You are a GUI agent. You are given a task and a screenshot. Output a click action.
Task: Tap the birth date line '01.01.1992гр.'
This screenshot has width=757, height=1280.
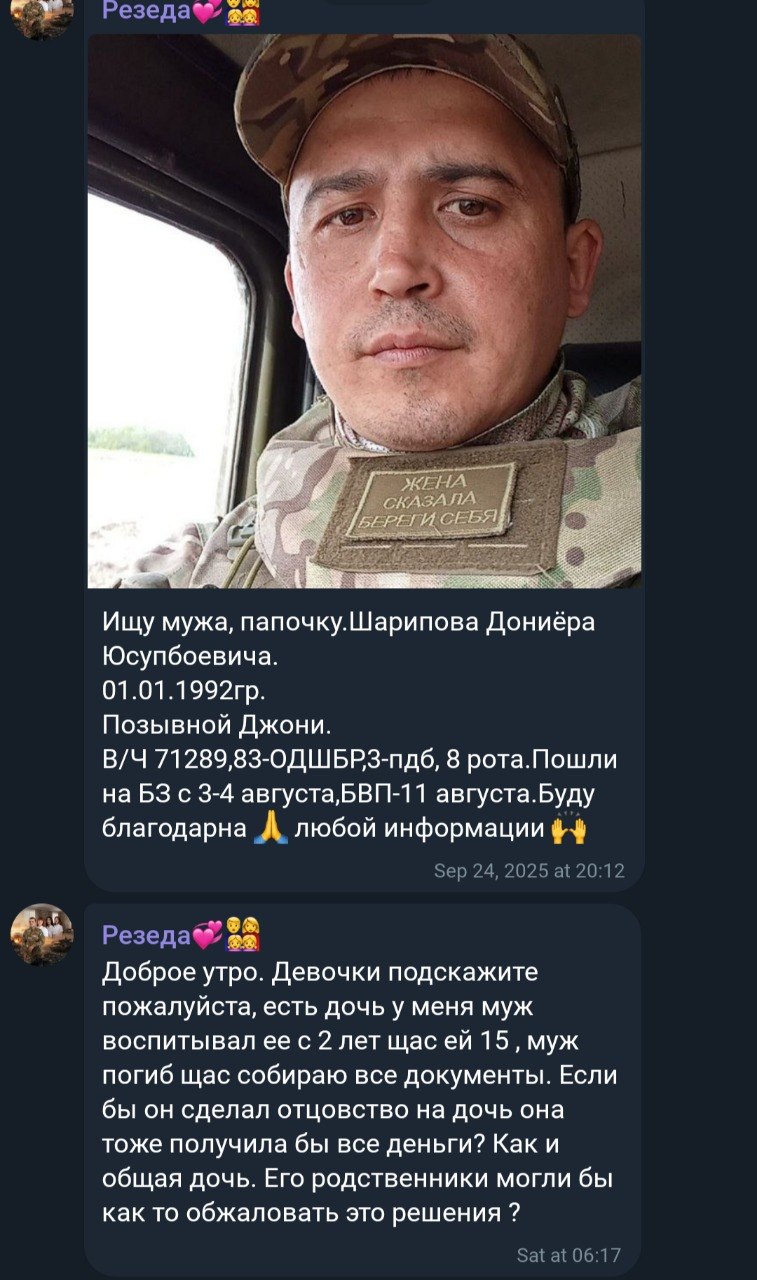pyautogui.click(x=184, y=691)
